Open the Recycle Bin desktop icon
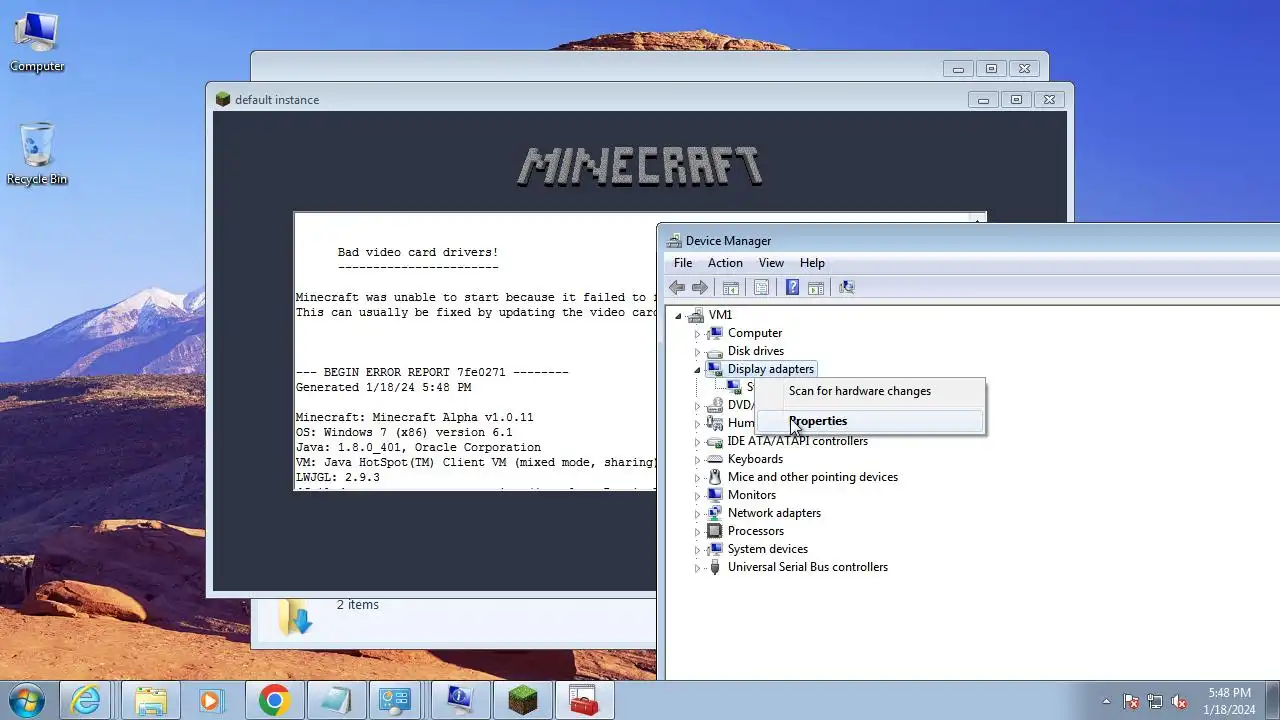Image resolution: width=1280 pixels, height=720 pixels. click(37, 153)
